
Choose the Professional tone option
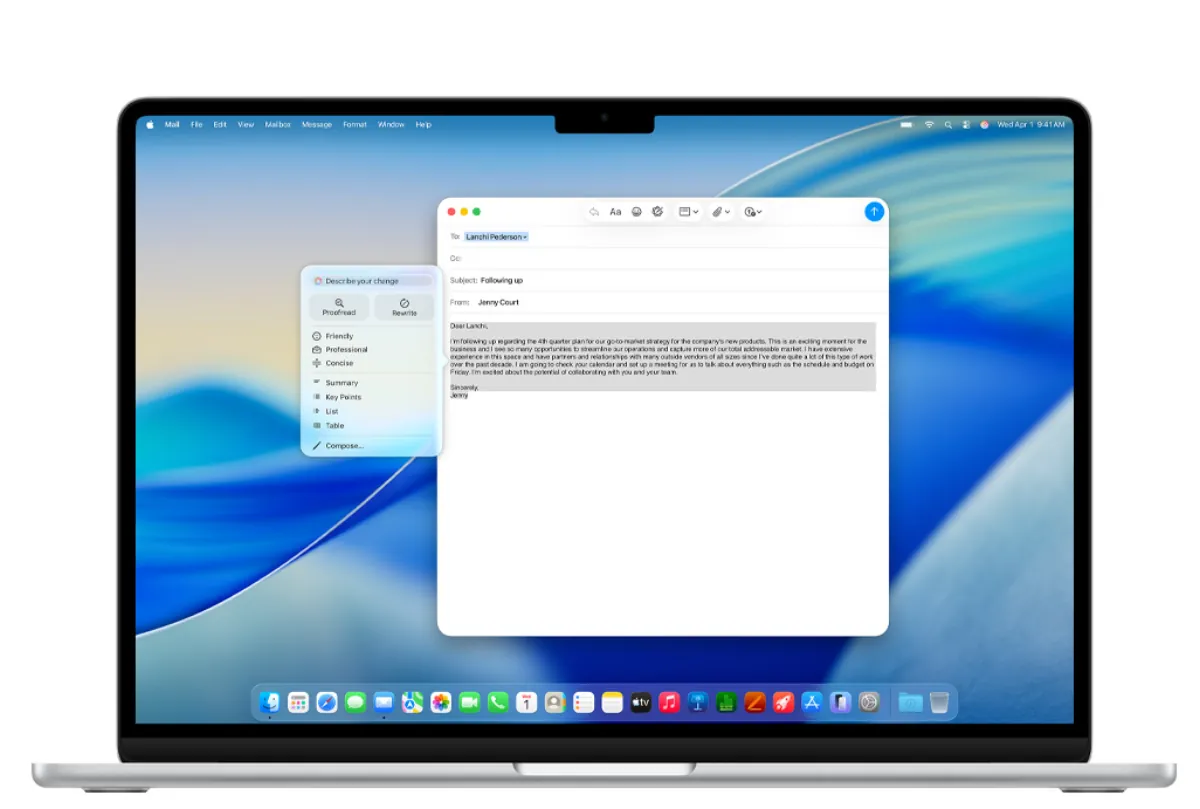(x=340, y=350)
